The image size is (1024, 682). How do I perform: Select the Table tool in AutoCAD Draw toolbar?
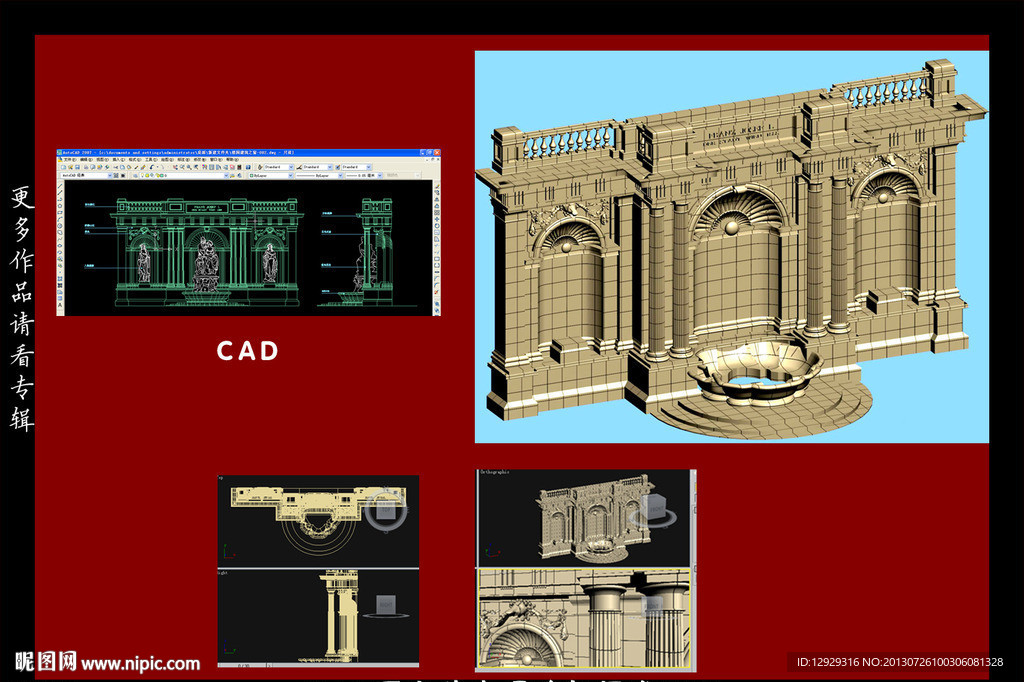60,298
